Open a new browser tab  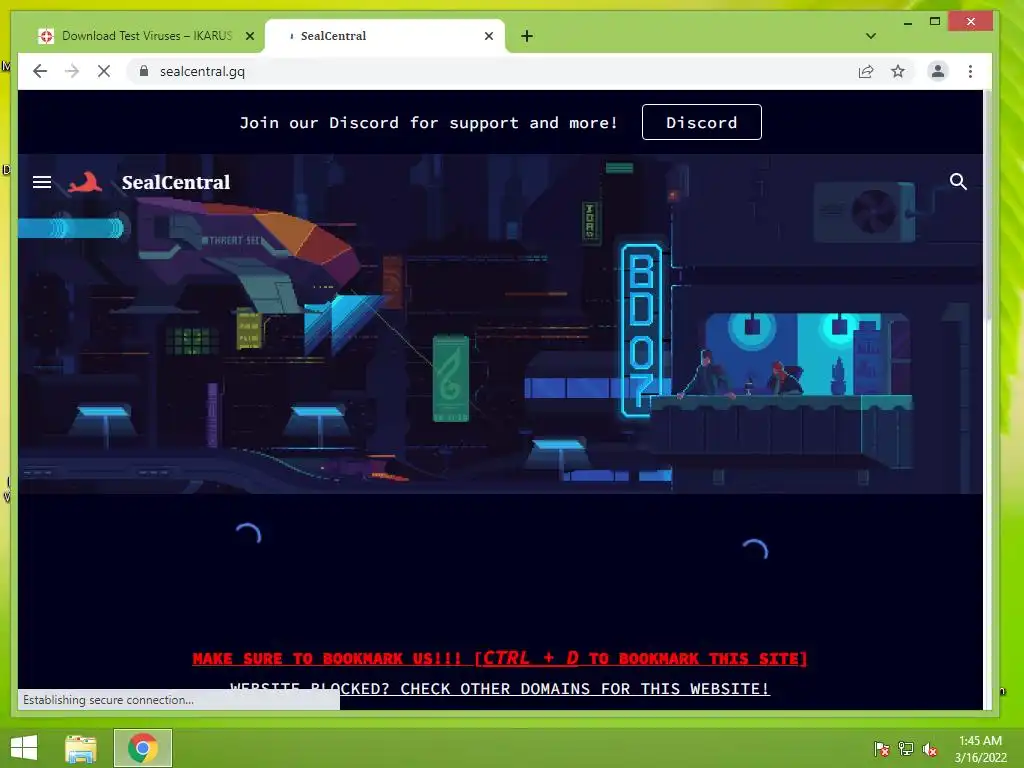pyautogui.click(x=527, y=36)
